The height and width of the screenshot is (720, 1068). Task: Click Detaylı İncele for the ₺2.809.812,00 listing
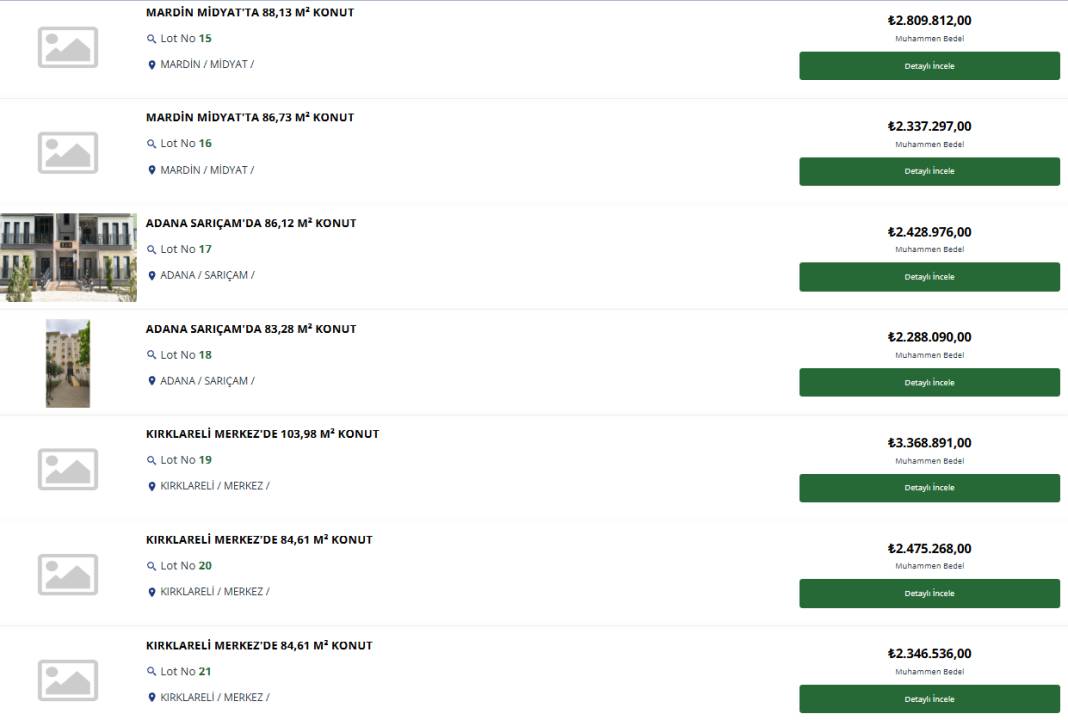click(x=929, y=66)
